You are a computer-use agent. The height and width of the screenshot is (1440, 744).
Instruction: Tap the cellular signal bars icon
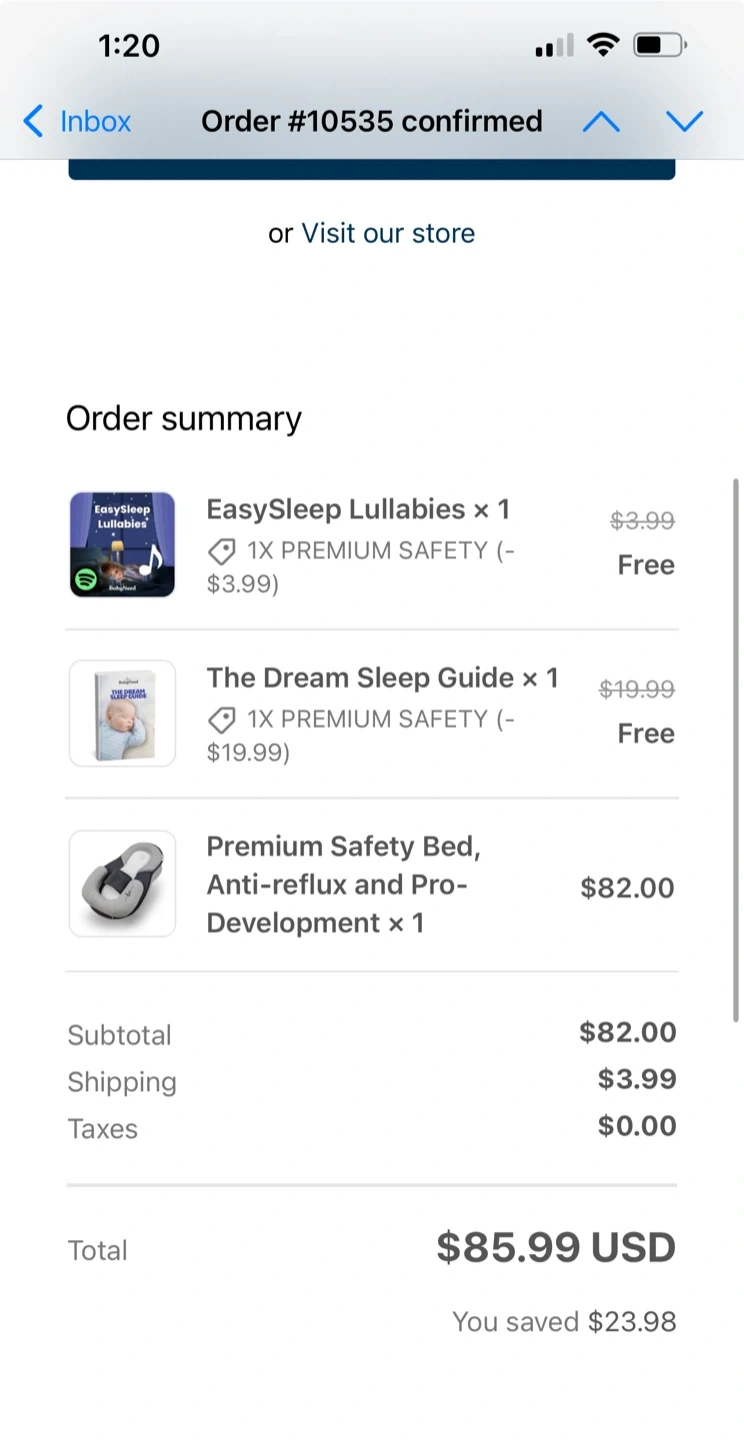pos(554,47)
